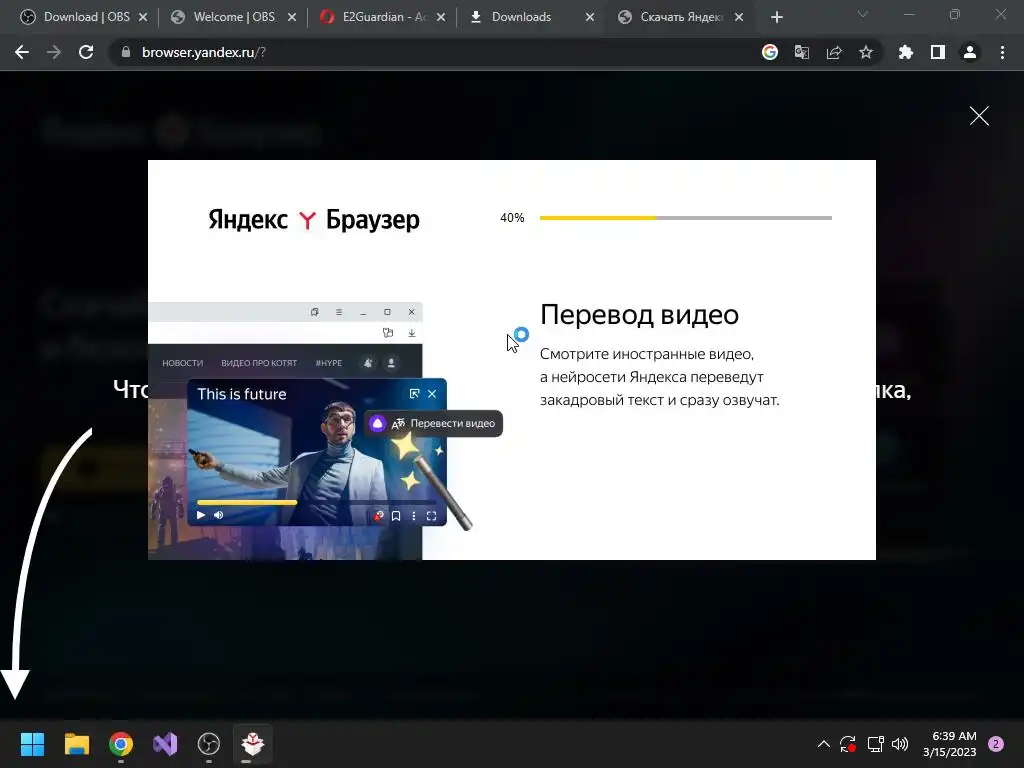Click the Перевести видео button in illustration
The width and height of the screenshot is (1024, 768).
(434, 423)
